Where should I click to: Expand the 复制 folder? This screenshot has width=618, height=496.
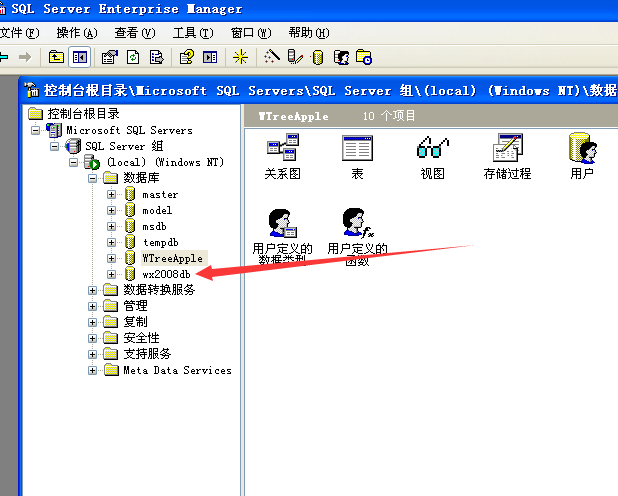pos(92,322)
